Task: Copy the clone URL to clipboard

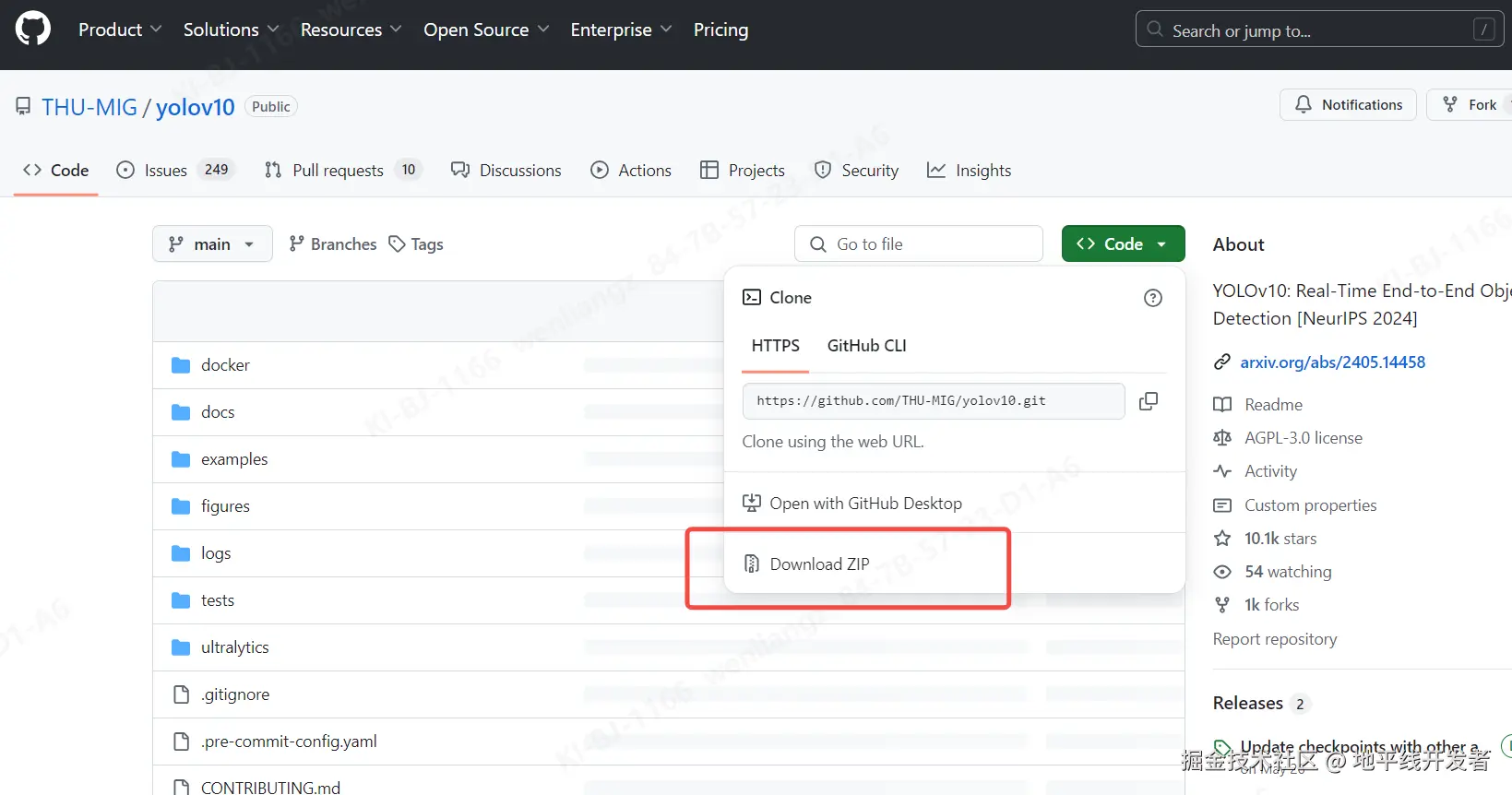Action: pyautogui.click(x=1149, y=401)
